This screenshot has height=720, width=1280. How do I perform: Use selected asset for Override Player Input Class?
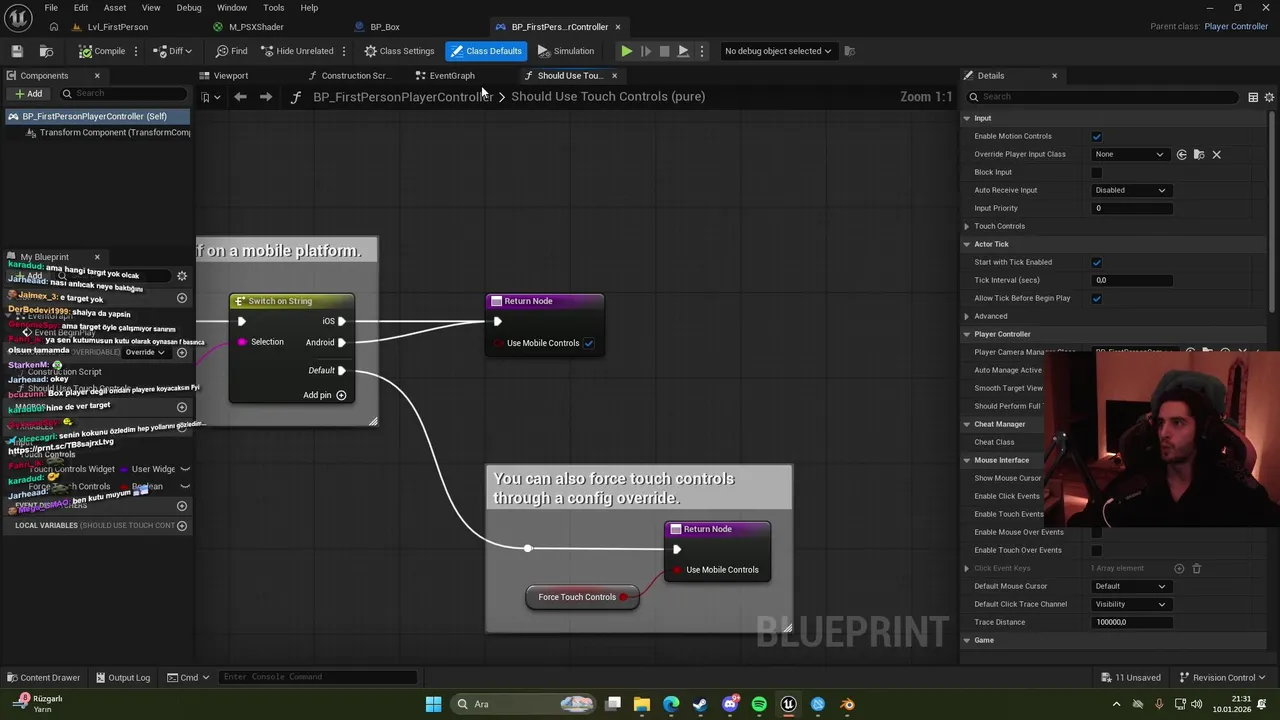point(1182,154)
